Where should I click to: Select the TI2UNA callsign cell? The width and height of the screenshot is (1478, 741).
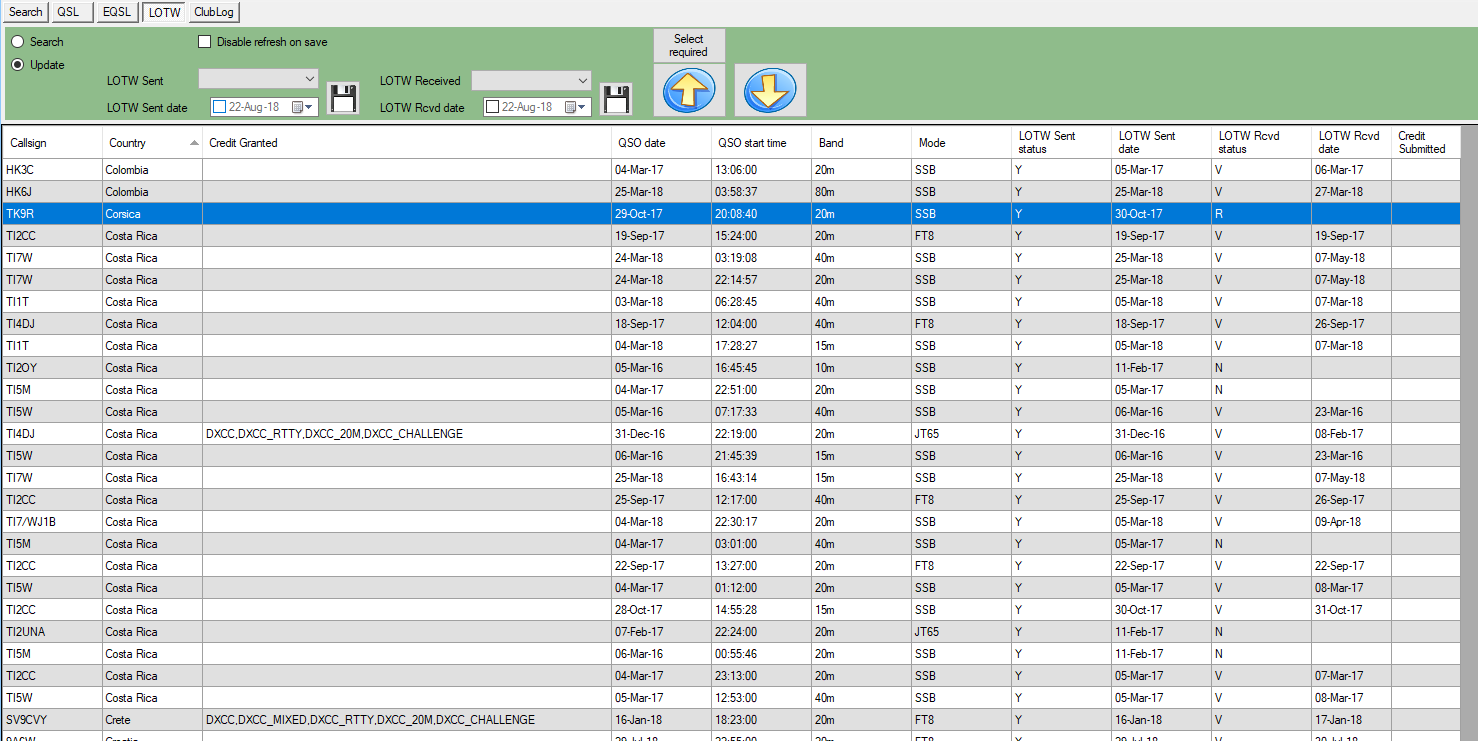coord(52,632)
